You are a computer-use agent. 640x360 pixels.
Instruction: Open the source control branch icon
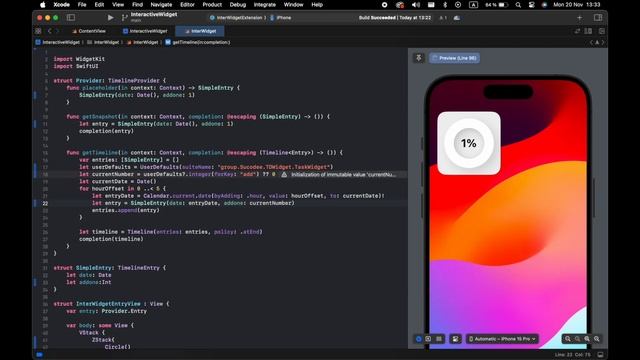coord(124,18)
